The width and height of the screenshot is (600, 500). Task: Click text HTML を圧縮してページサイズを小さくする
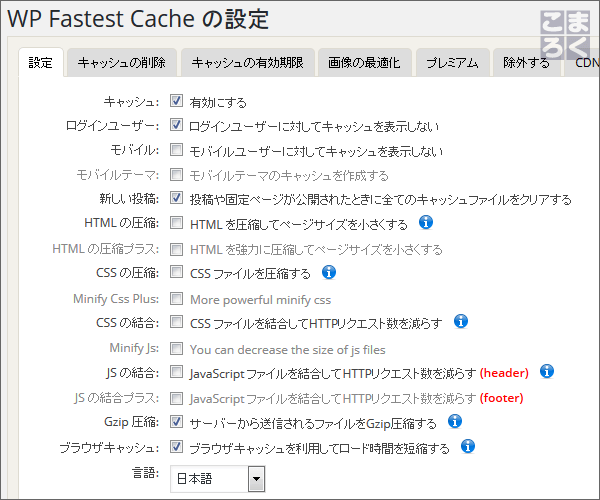[299, 224]
